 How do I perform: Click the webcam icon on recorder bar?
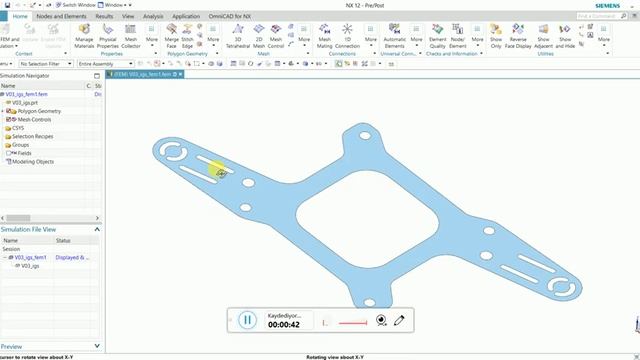tap(381, 320)
